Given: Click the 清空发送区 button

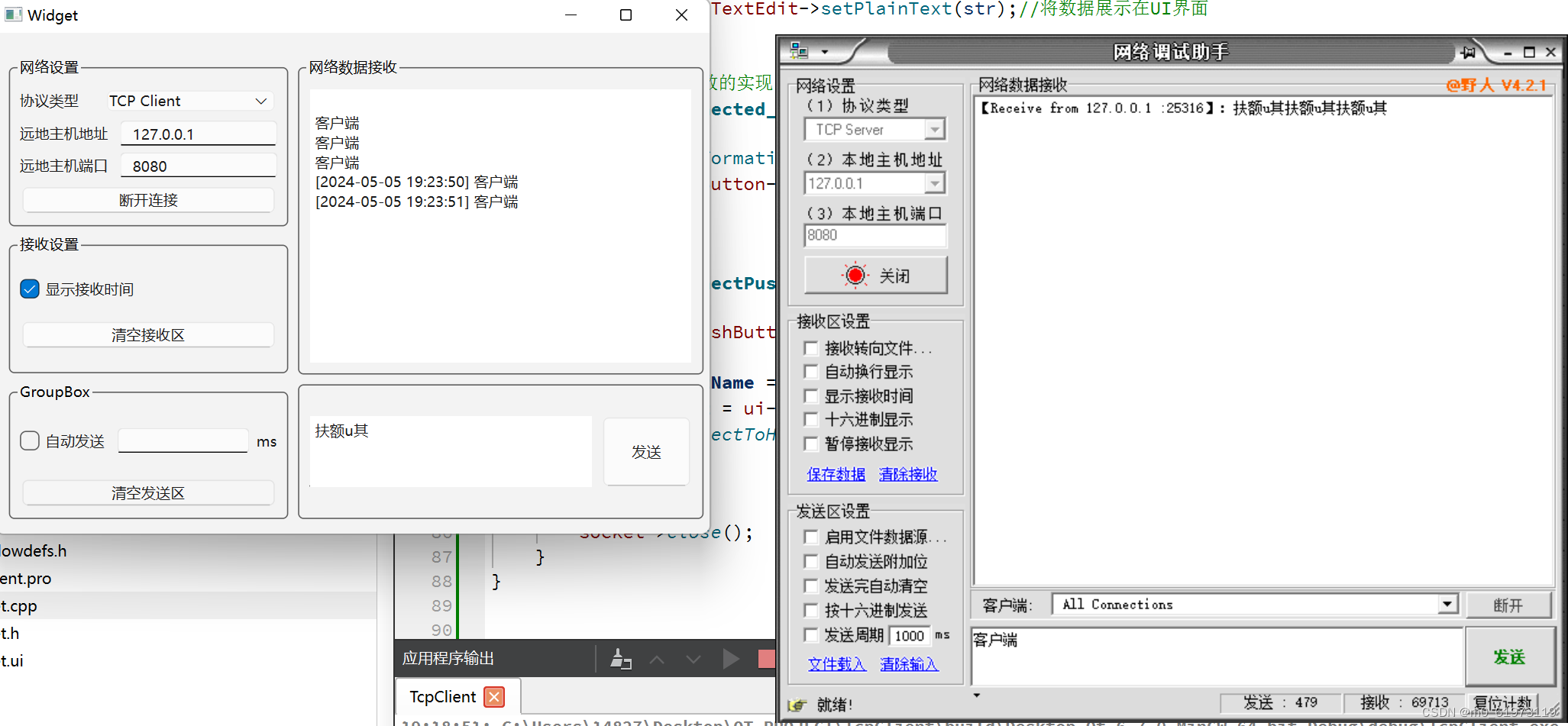Looking at the screenshot, I should point(148,493).
